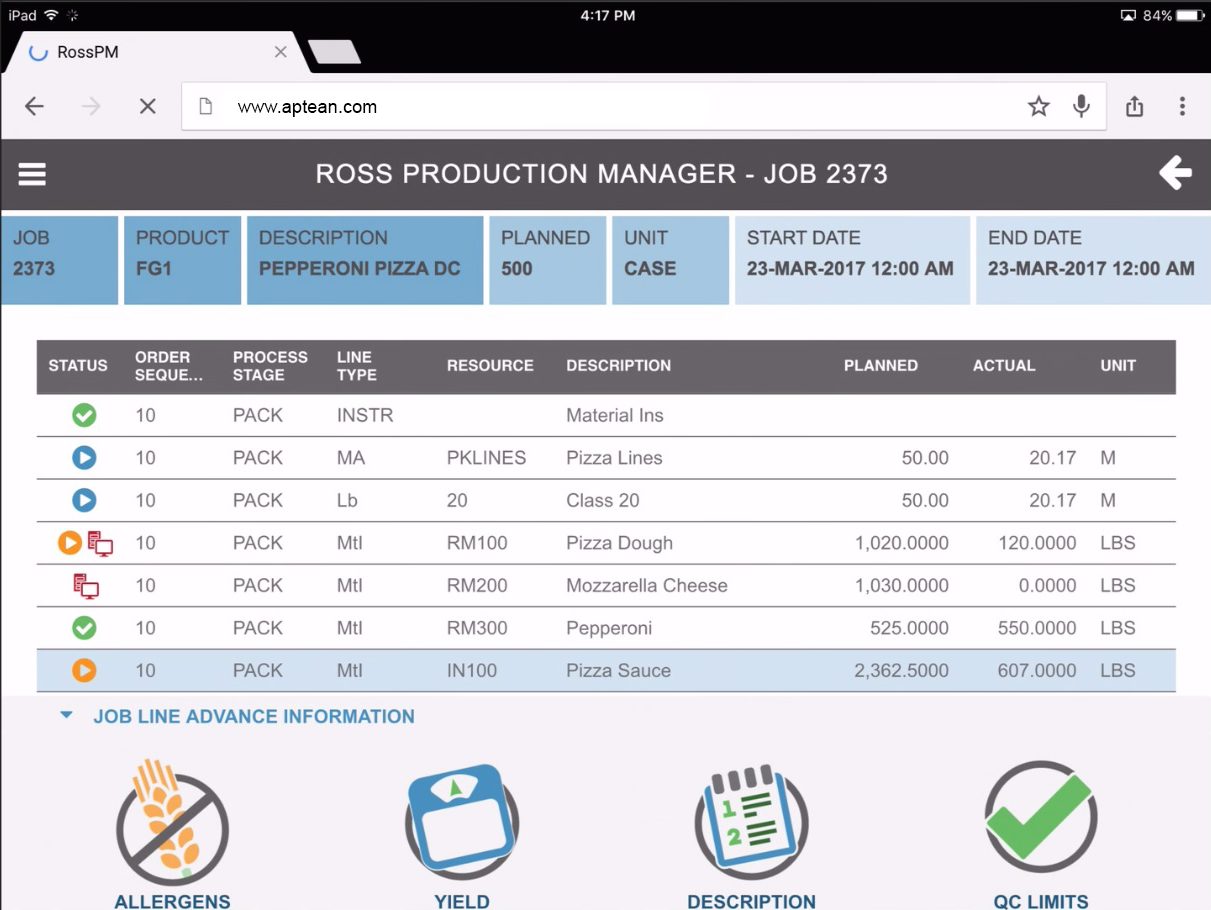Click the back arrow in the Ross header
Viewport: 1211px width, 910px height.
(1175, 173)
